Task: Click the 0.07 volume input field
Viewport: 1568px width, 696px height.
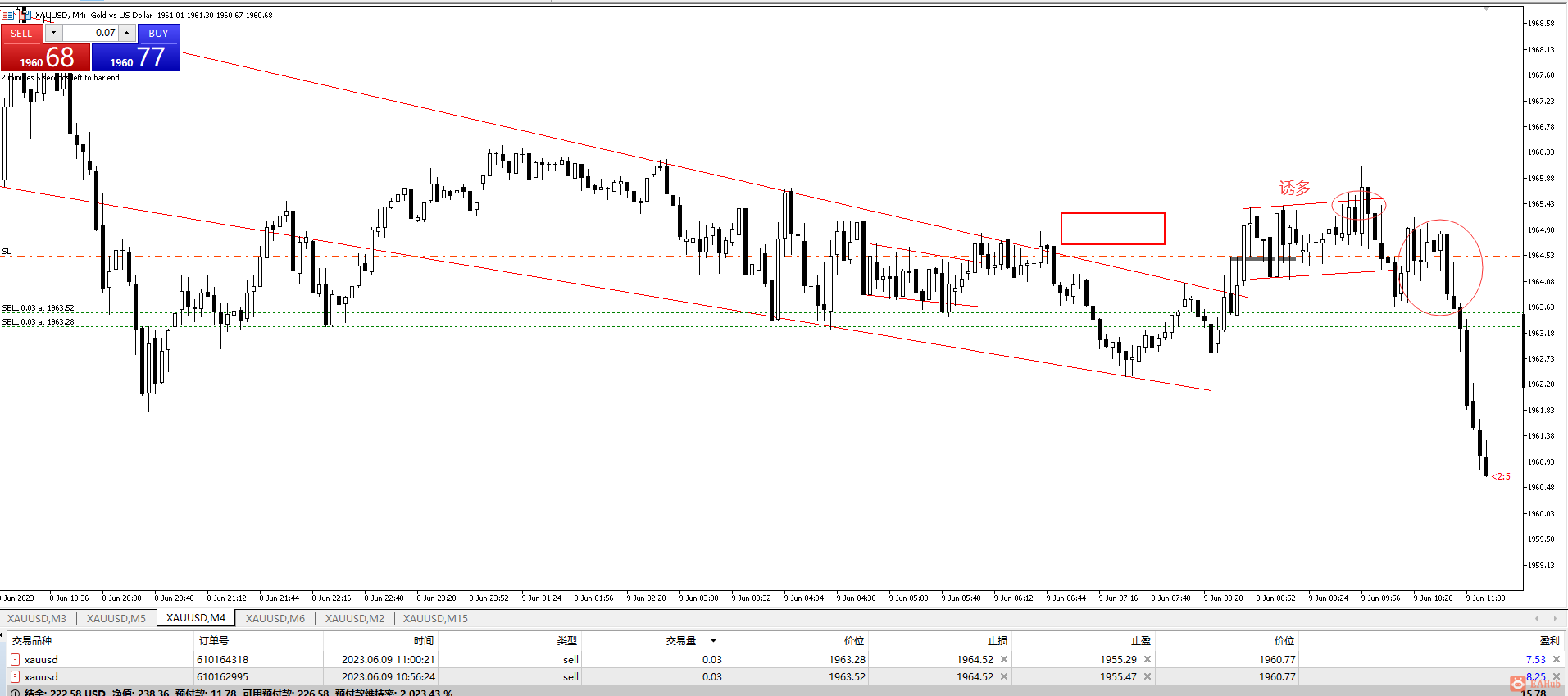Action: (x=90, y=33)
